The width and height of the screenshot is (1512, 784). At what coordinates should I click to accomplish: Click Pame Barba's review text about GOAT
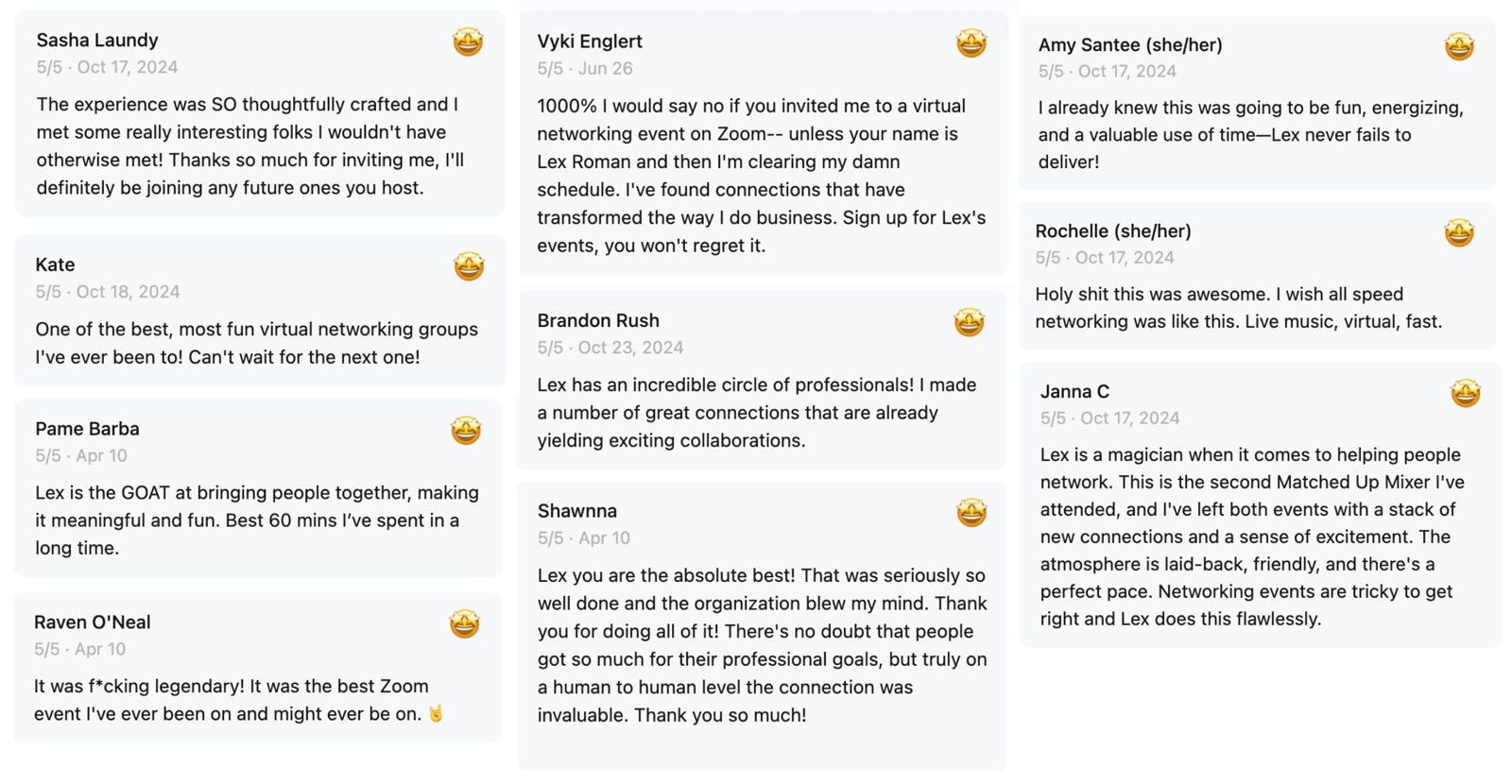(257, 520)
